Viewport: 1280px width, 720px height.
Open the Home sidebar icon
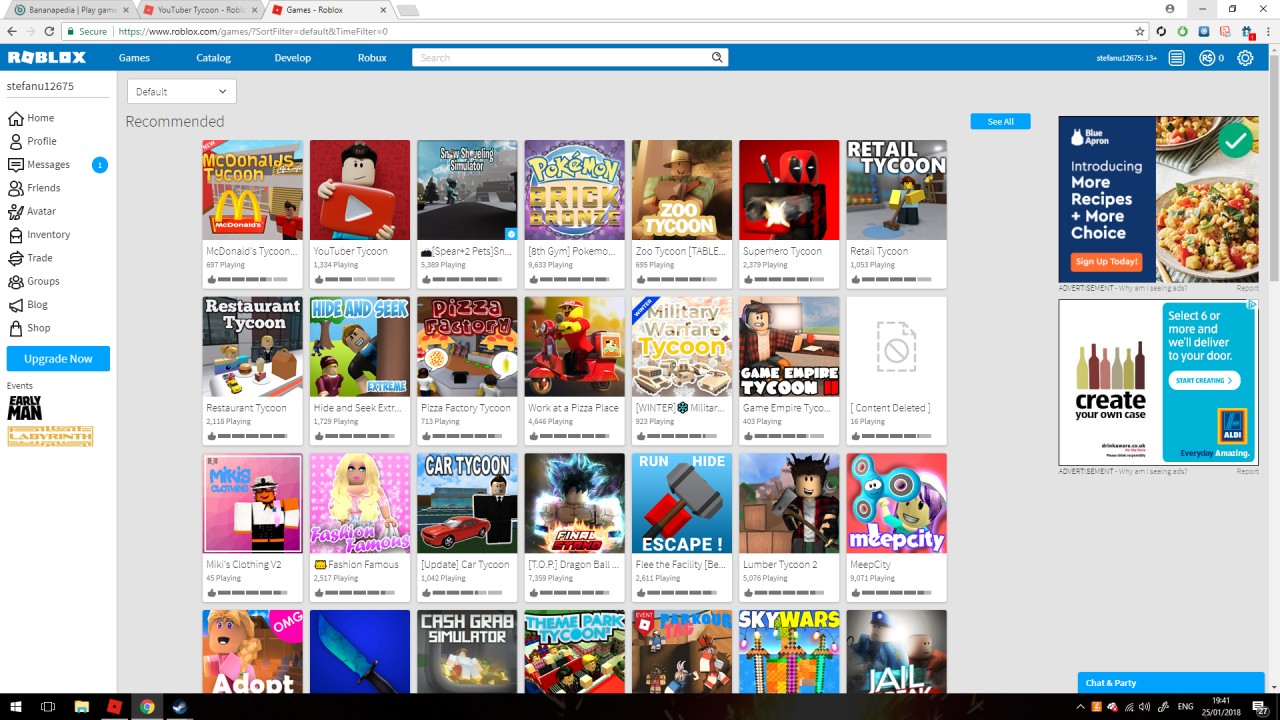(15, 118)
